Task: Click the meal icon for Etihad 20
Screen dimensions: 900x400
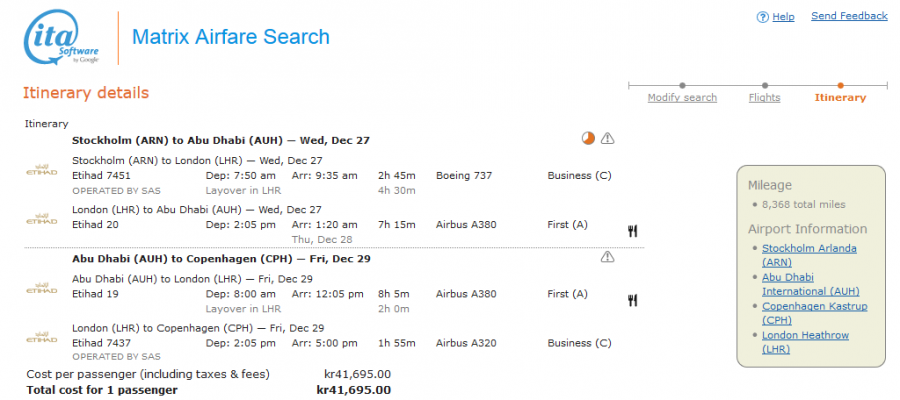Action: [632, 230]
